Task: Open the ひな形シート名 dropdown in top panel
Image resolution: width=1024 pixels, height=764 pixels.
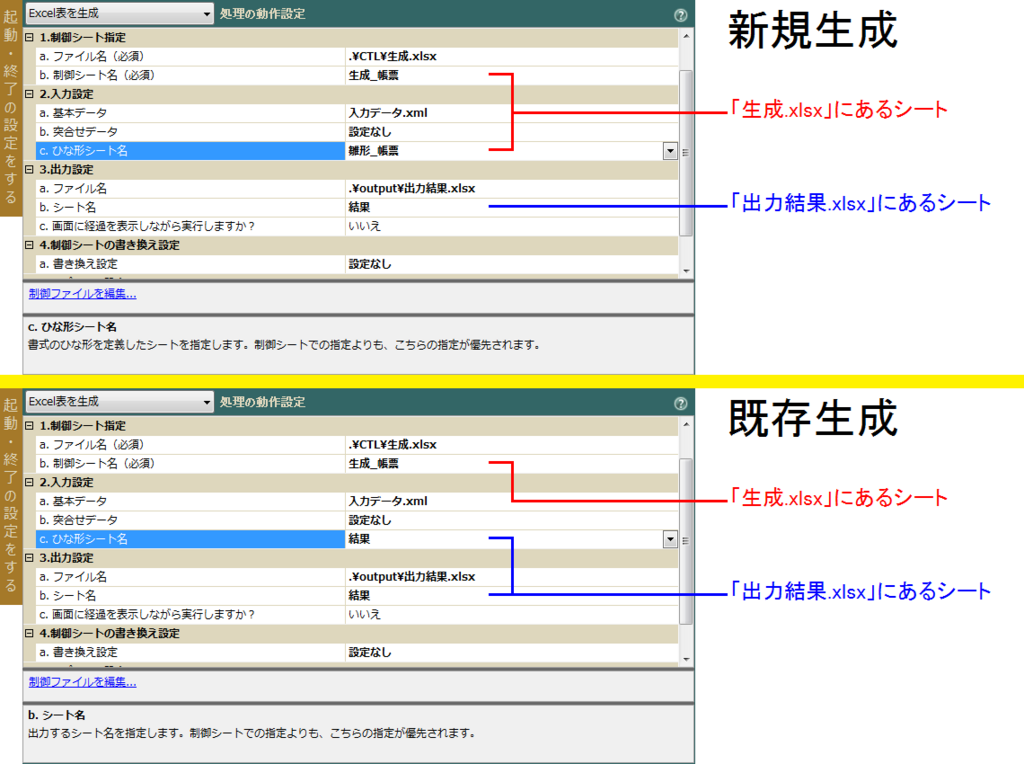Action: coord(670,151)
